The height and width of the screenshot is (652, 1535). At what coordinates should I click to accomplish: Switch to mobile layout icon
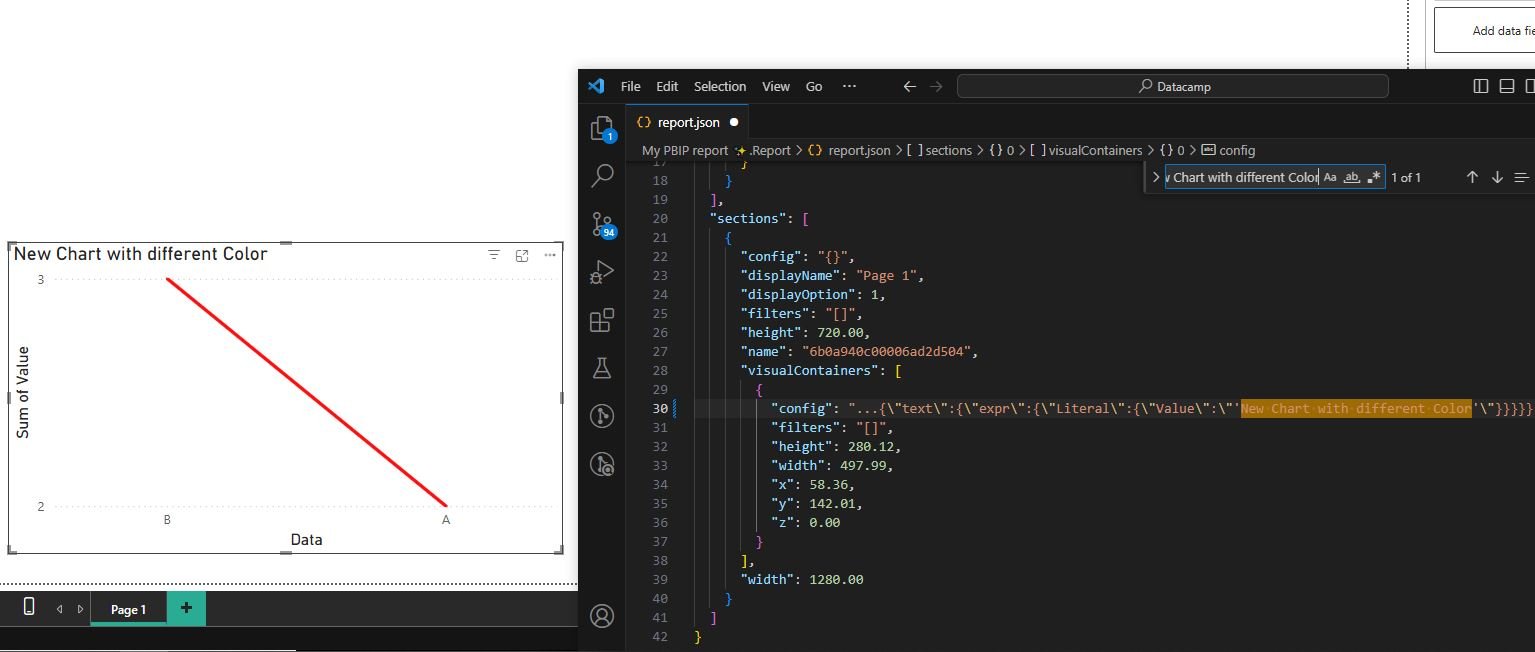pyautogui.click(x=29, y=606)
